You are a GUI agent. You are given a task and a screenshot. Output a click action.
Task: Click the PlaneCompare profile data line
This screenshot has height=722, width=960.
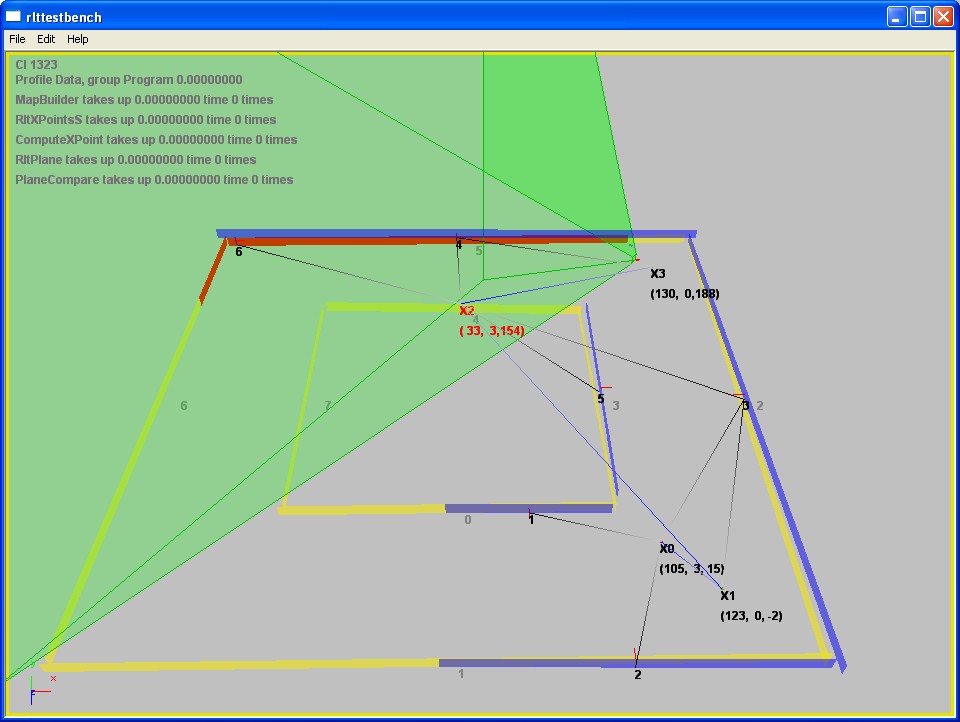[x=154, y=180]
